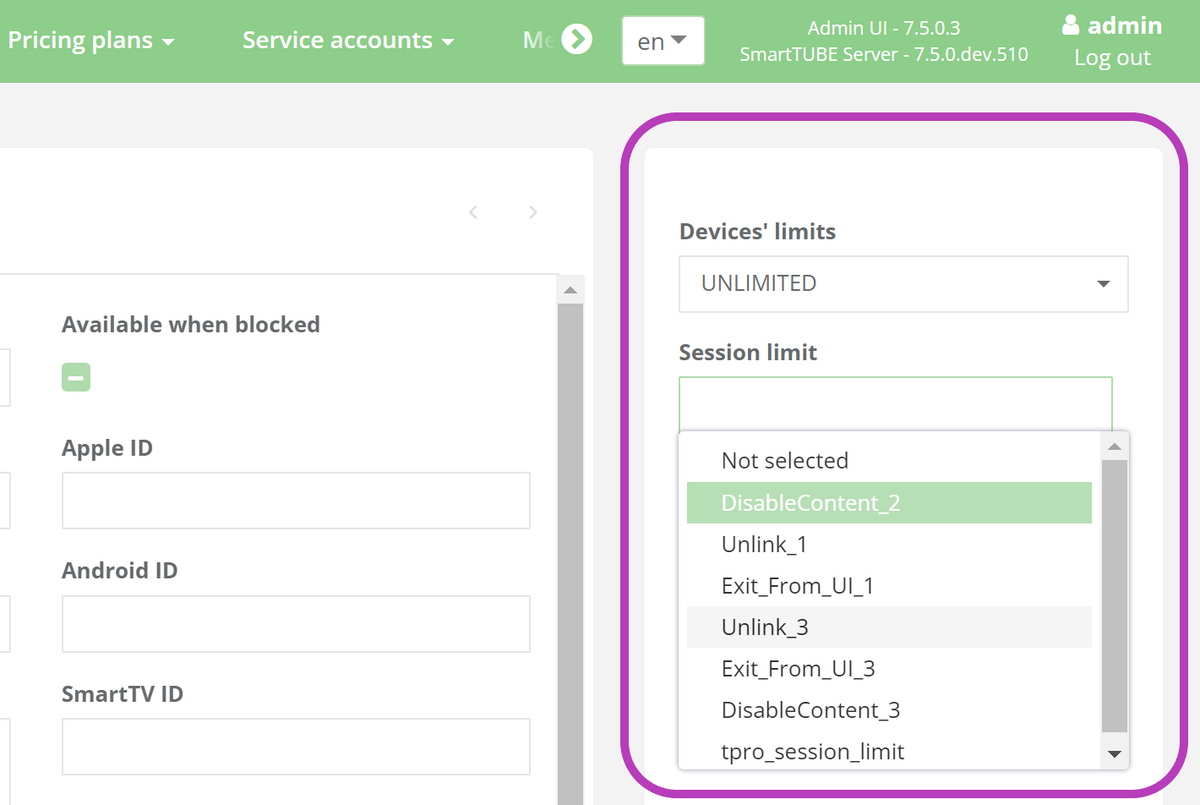Open the en language dropdown
Image resolution: width=1200 pixels, height=805 pixels.
tap(663, 41)
